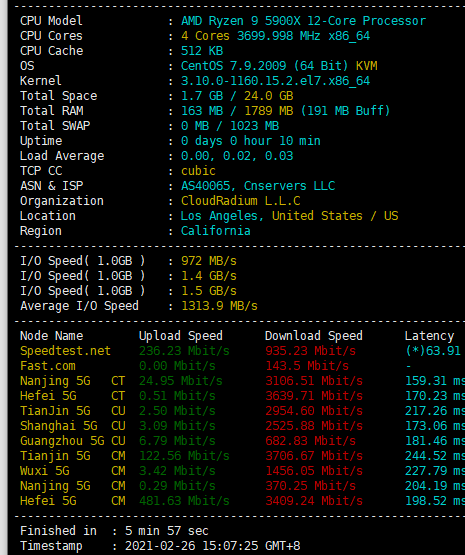Click the download speed 3639.71 Mbit/s
The image size is (465, 555).
click(314, 396)
